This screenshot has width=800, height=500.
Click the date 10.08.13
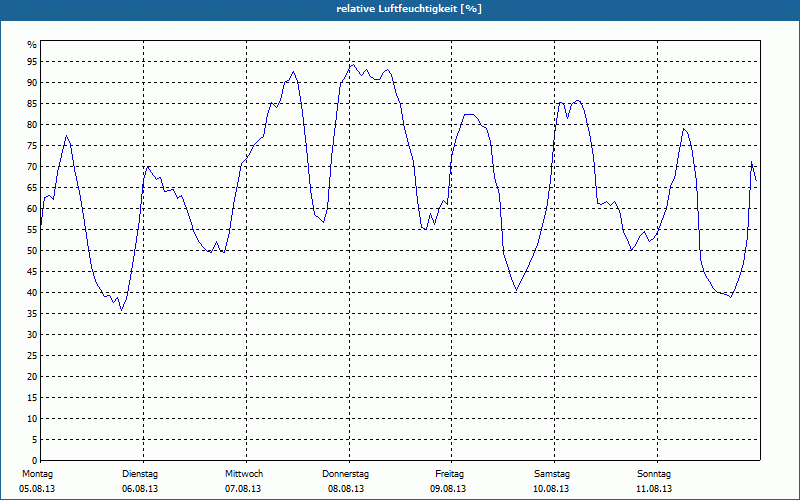[x=551, y=489]
